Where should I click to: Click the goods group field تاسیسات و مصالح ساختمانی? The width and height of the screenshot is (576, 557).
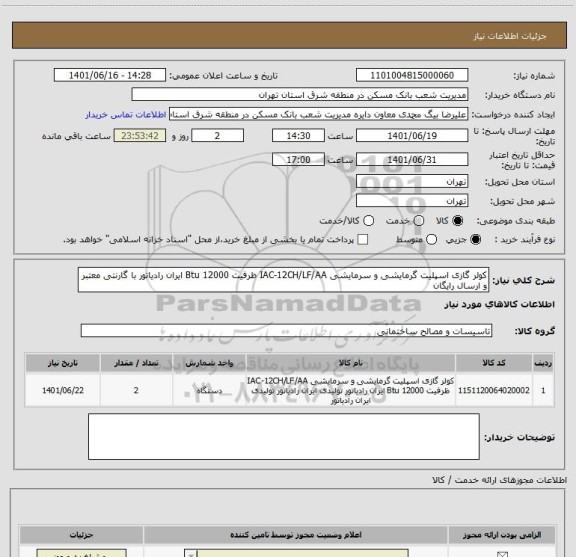click(286, 331)
